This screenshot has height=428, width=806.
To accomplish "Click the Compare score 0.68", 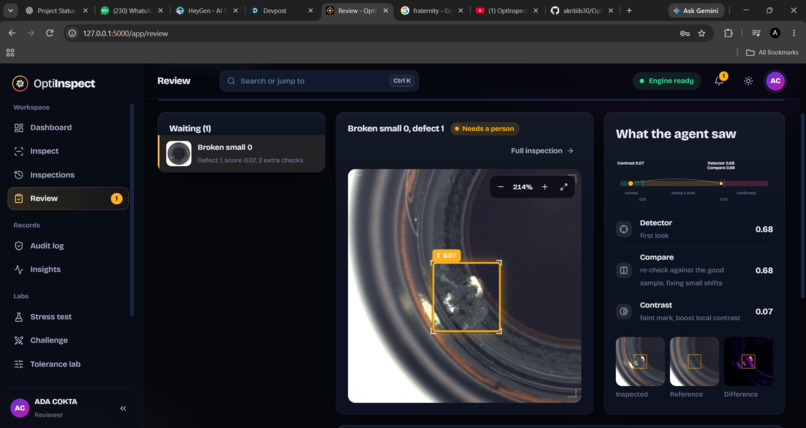I will (x=764, y=270).
